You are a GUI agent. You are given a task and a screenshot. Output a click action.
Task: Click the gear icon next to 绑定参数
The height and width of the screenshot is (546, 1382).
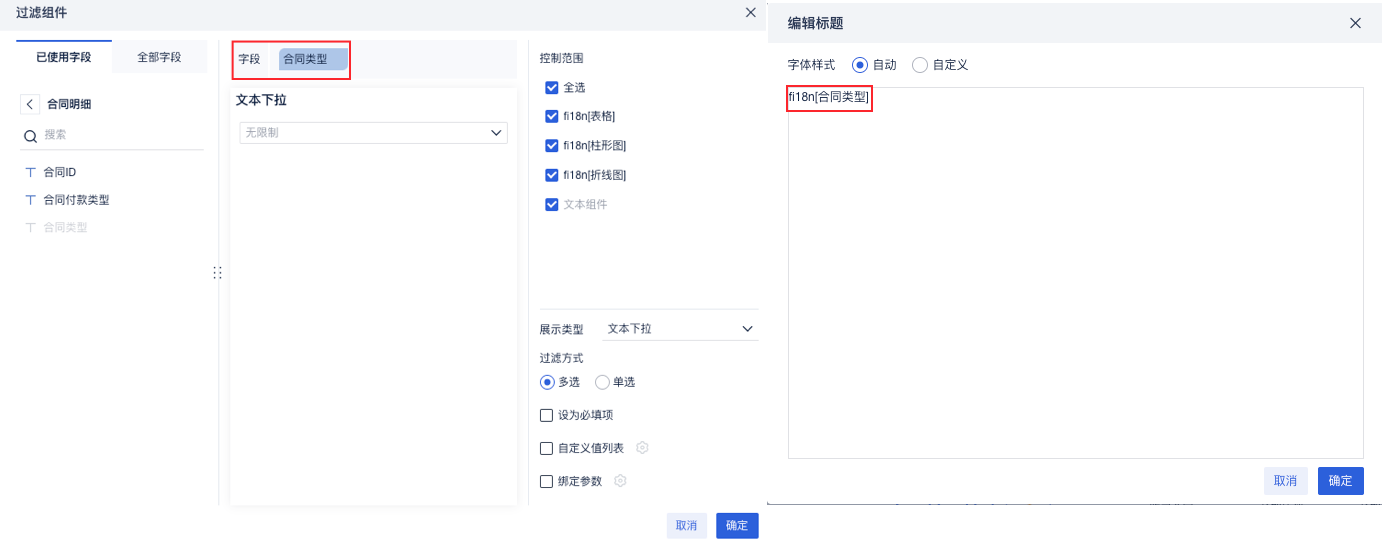620,481
